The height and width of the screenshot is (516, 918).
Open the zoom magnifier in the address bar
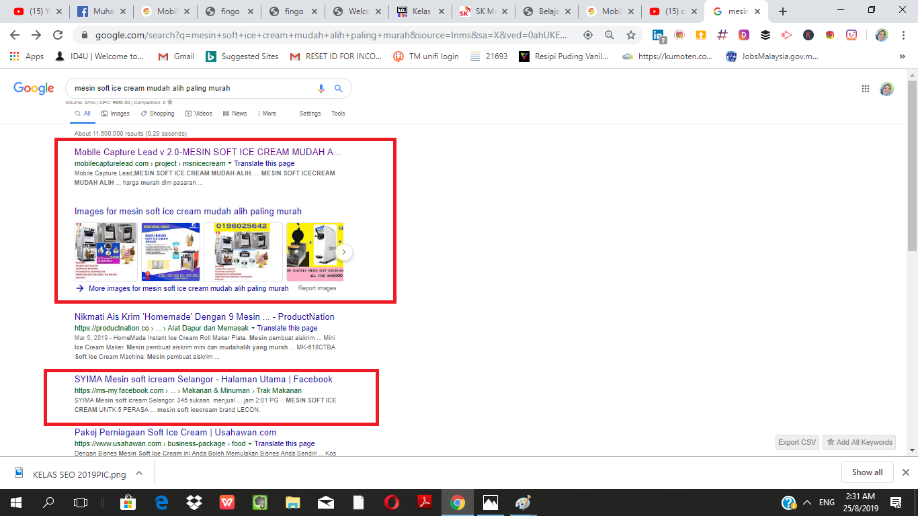coord(609,35)
